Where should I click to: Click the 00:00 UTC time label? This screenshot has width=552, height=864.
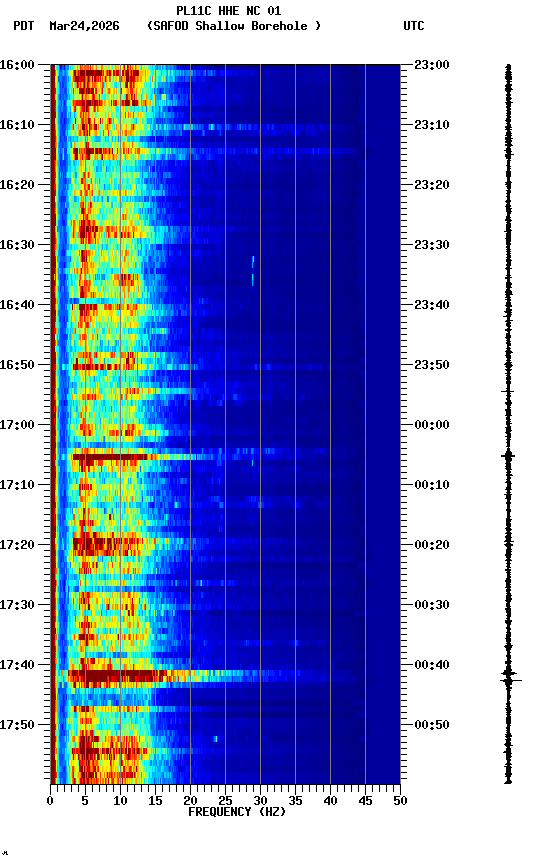(432, 425)
